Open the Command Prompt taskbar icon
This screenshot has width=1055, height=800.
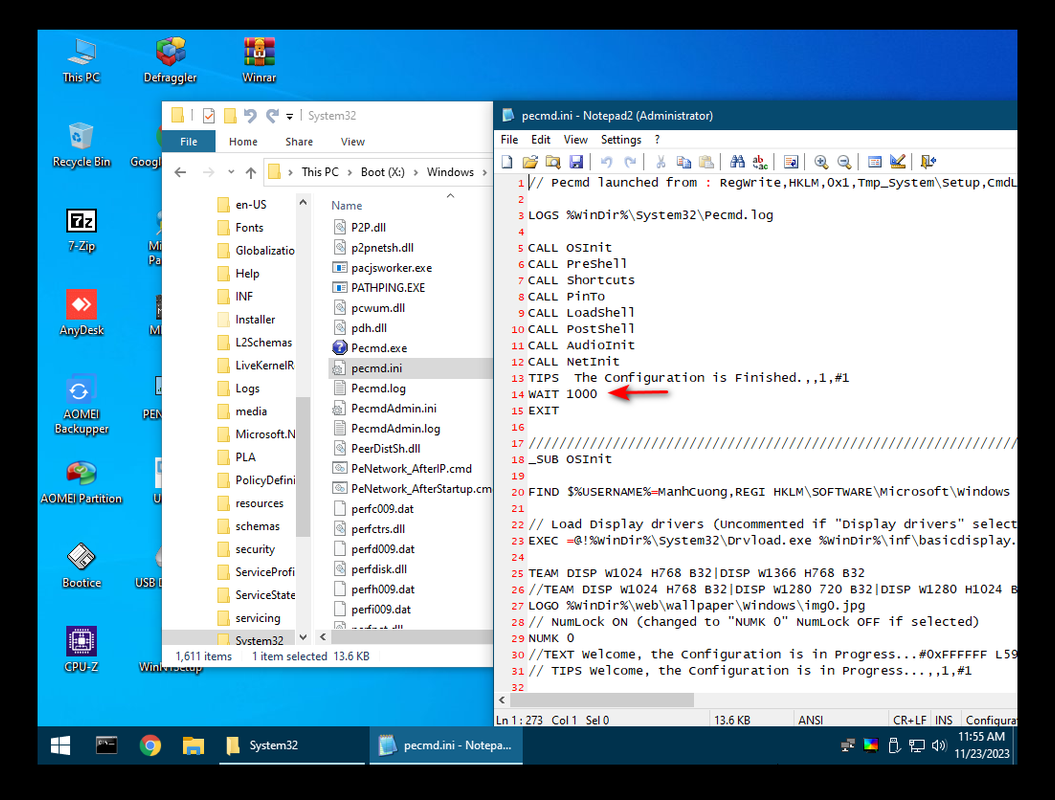[x=106, y=746]
